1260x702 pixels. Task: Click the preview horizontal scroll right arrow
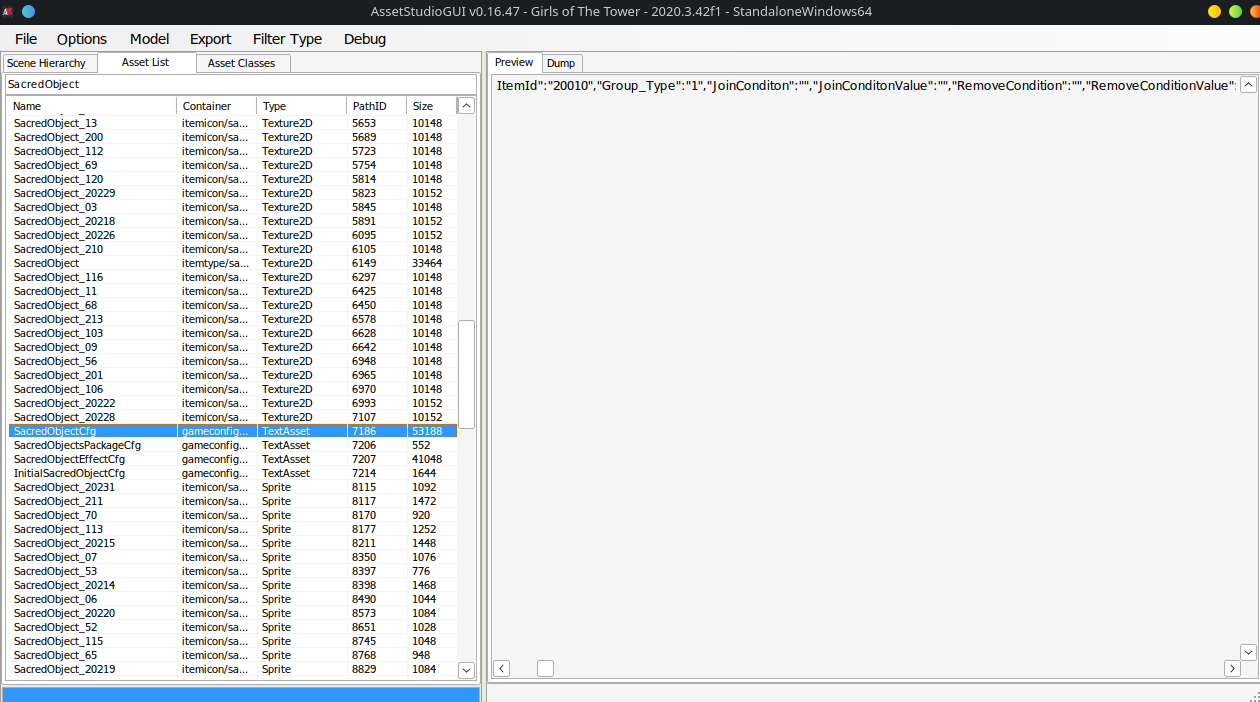1232,668
